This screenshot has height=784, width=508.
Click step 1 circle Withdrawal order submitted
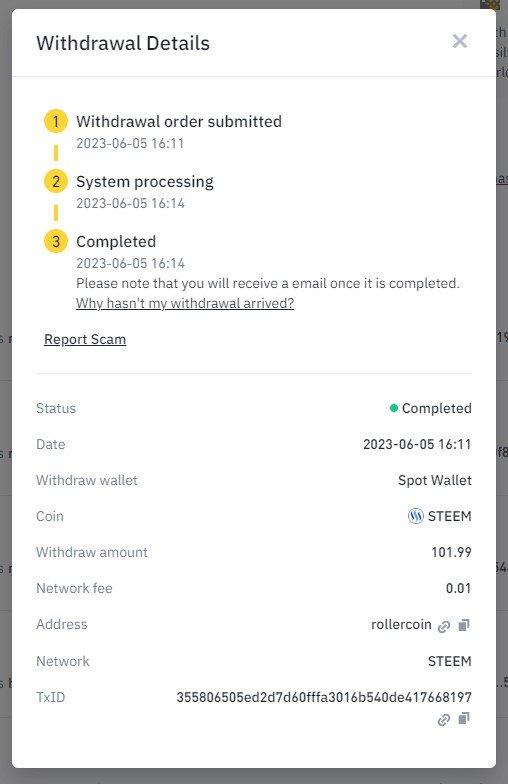pos(56,122)
